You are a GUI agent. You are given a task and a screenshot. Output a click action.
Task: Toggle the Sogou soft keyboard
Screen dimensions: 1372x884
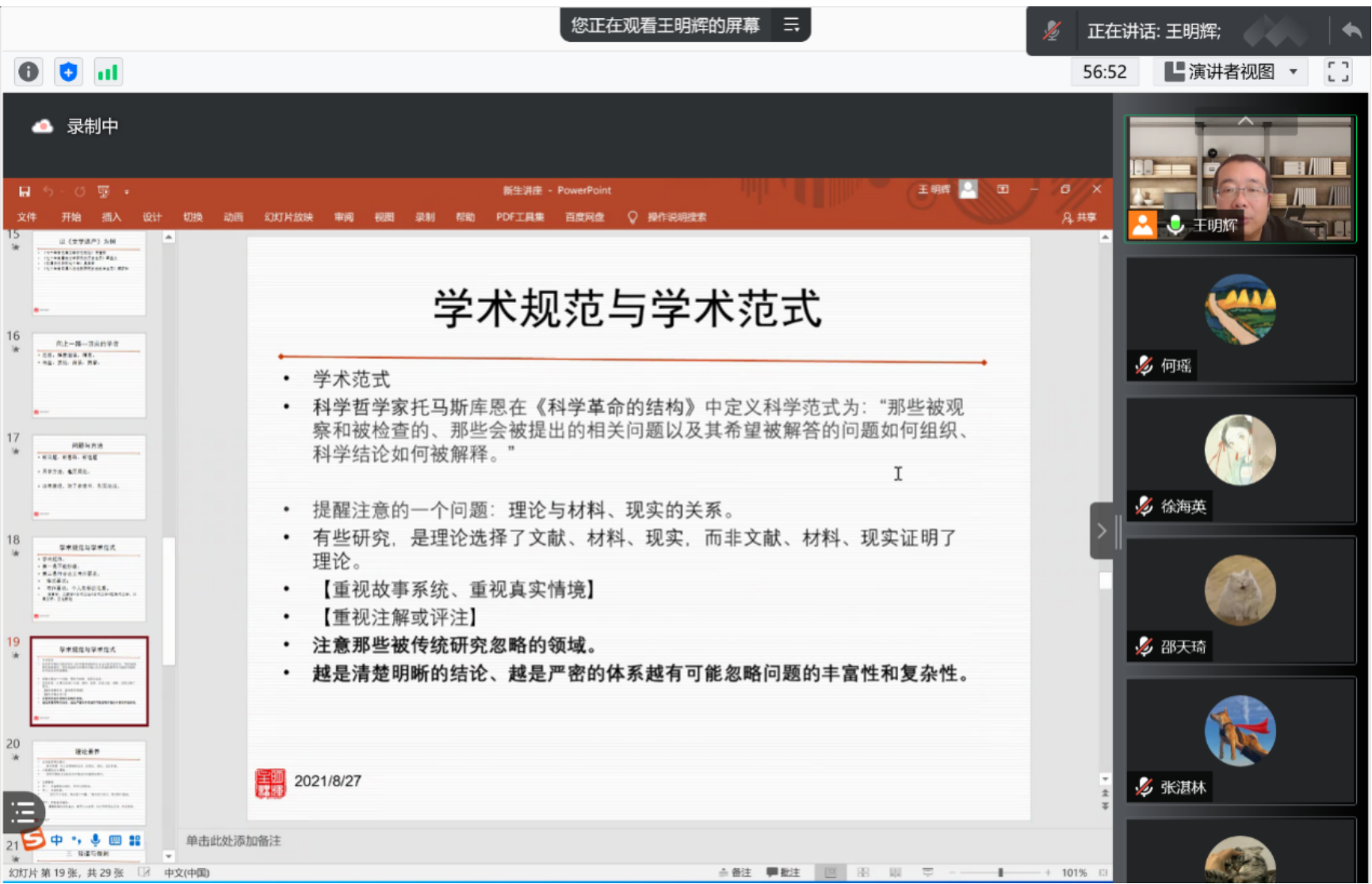(x=115, y=840)
